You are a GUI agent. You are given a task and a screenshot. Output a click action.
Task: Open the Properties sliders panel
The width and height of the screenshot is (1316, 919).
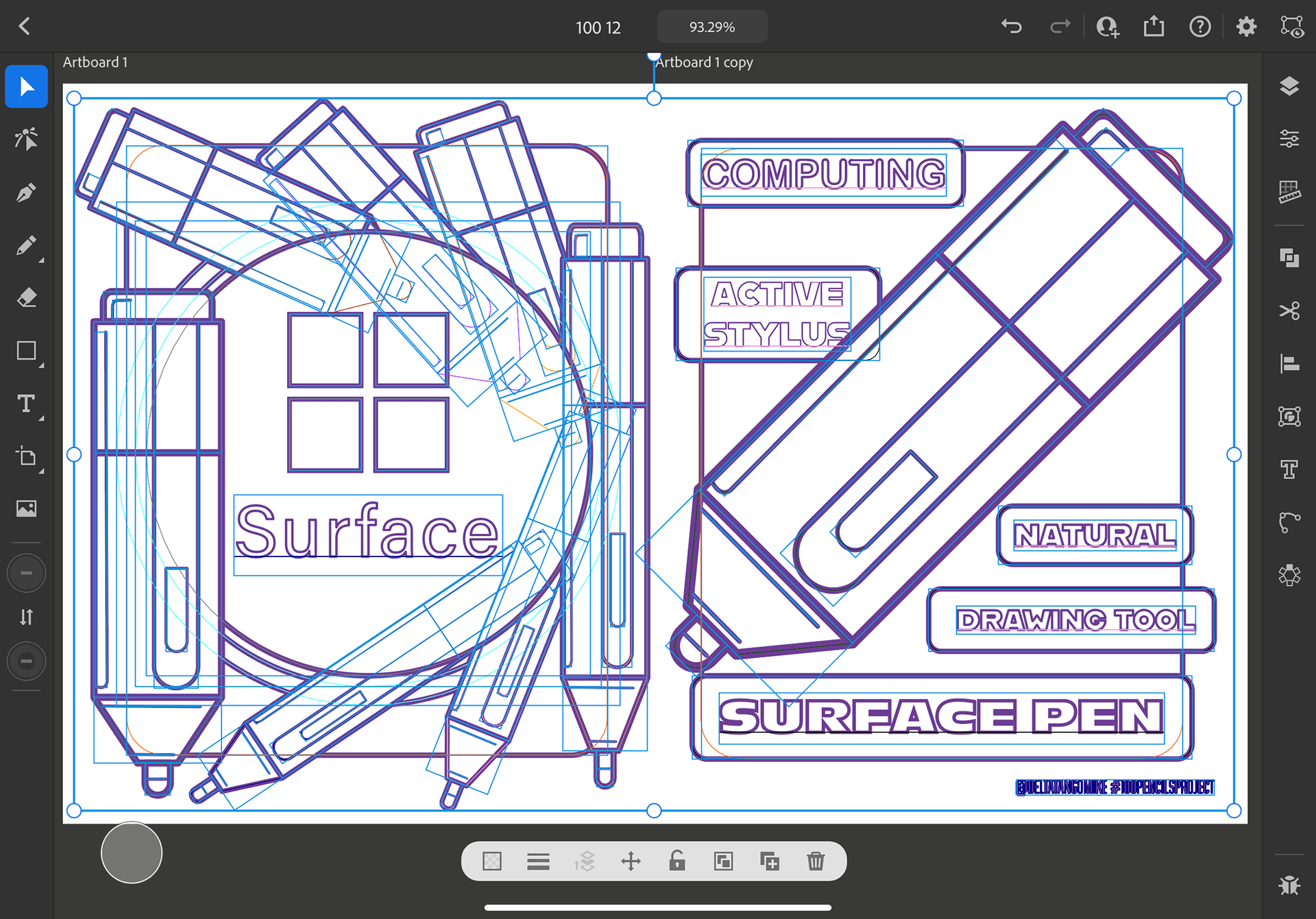[x=1289, y=139]
